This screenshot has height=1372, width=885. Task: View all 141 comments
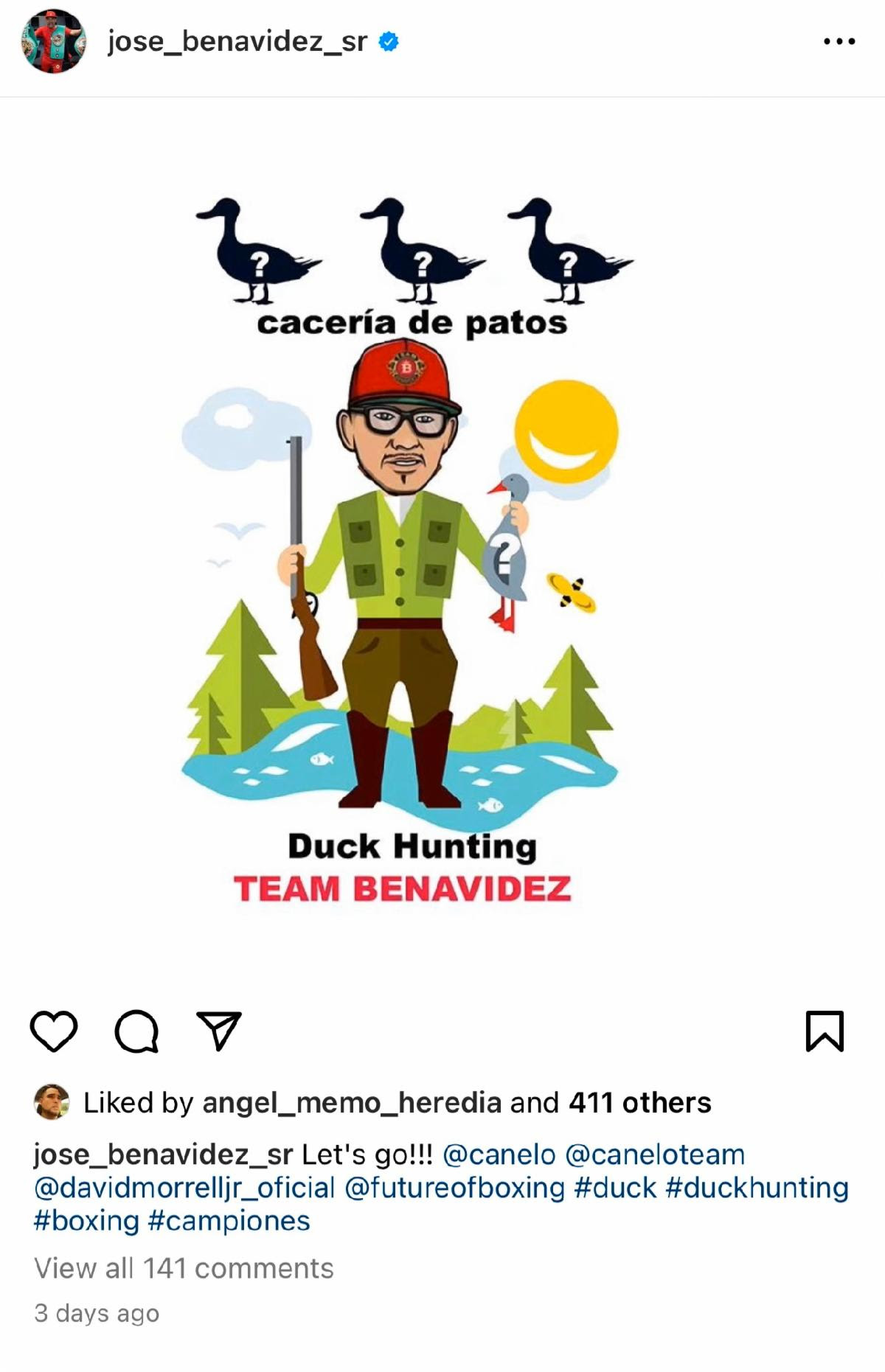[184, 1268]
